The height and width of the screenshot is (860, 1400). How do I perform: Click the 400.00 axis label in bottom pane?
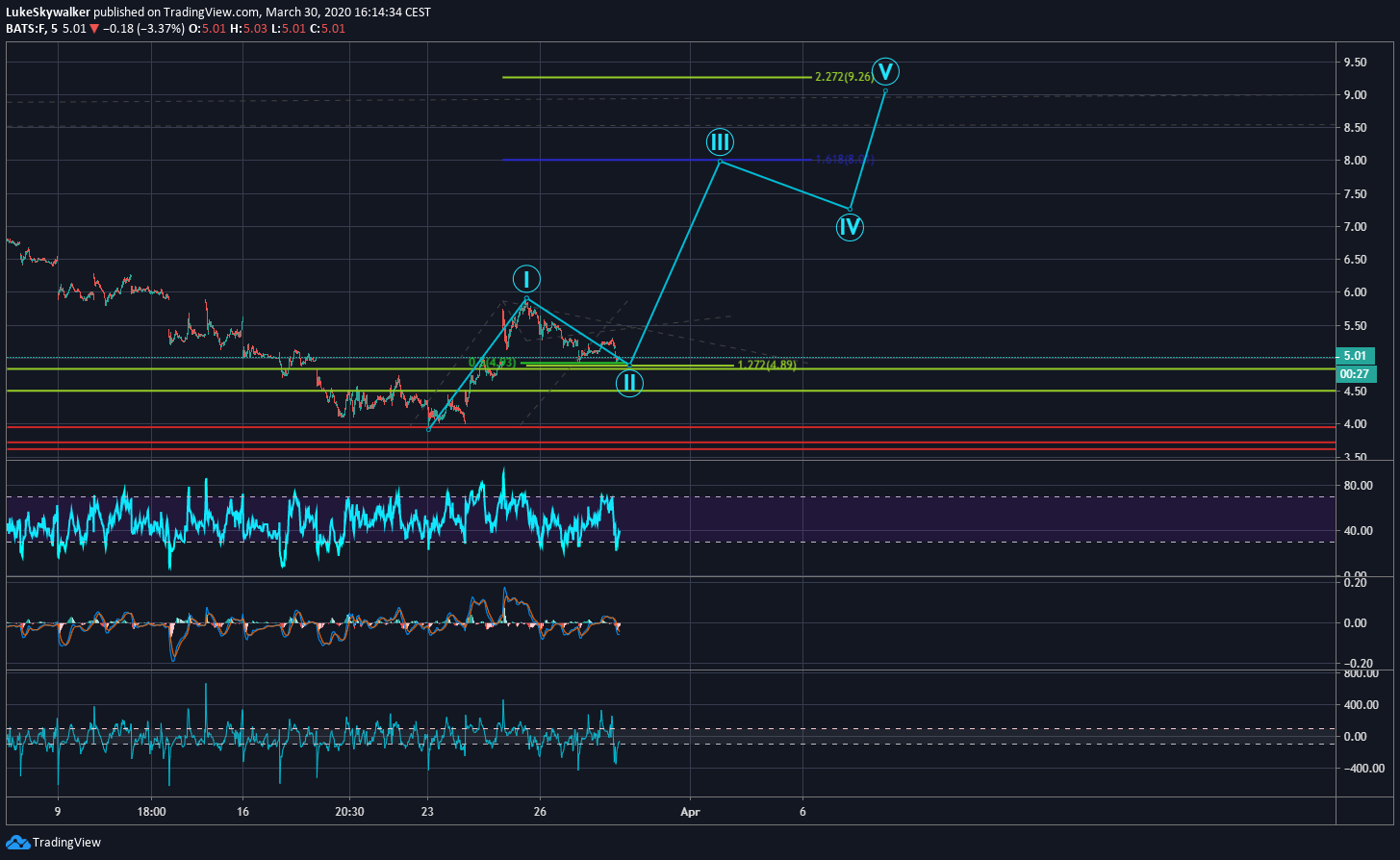point(1362,705)
